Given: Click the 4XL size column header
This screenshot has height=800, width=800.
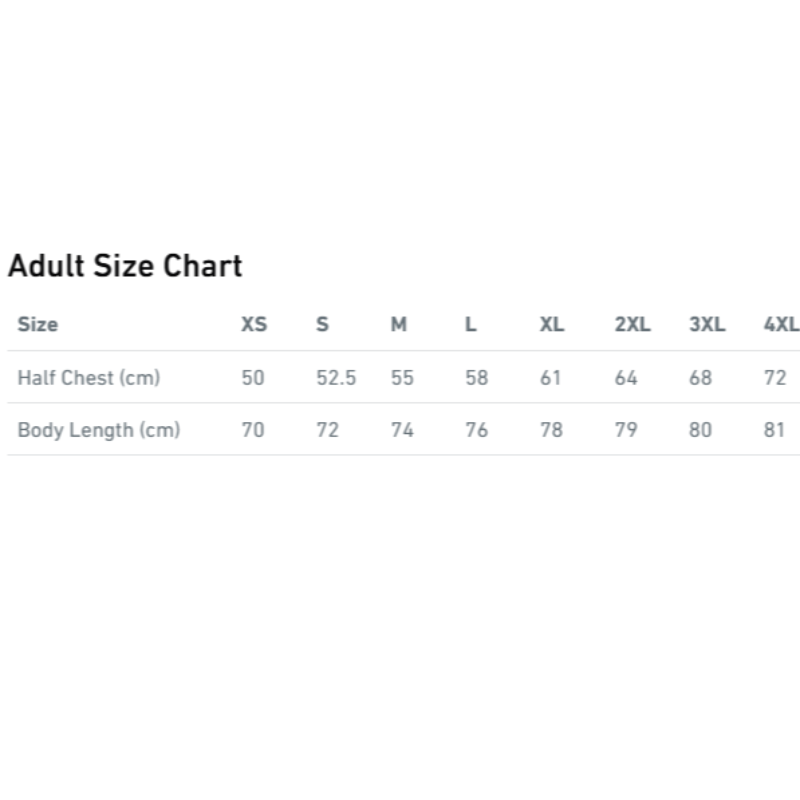Looking at the screenshot, I should tap(781, 324).
